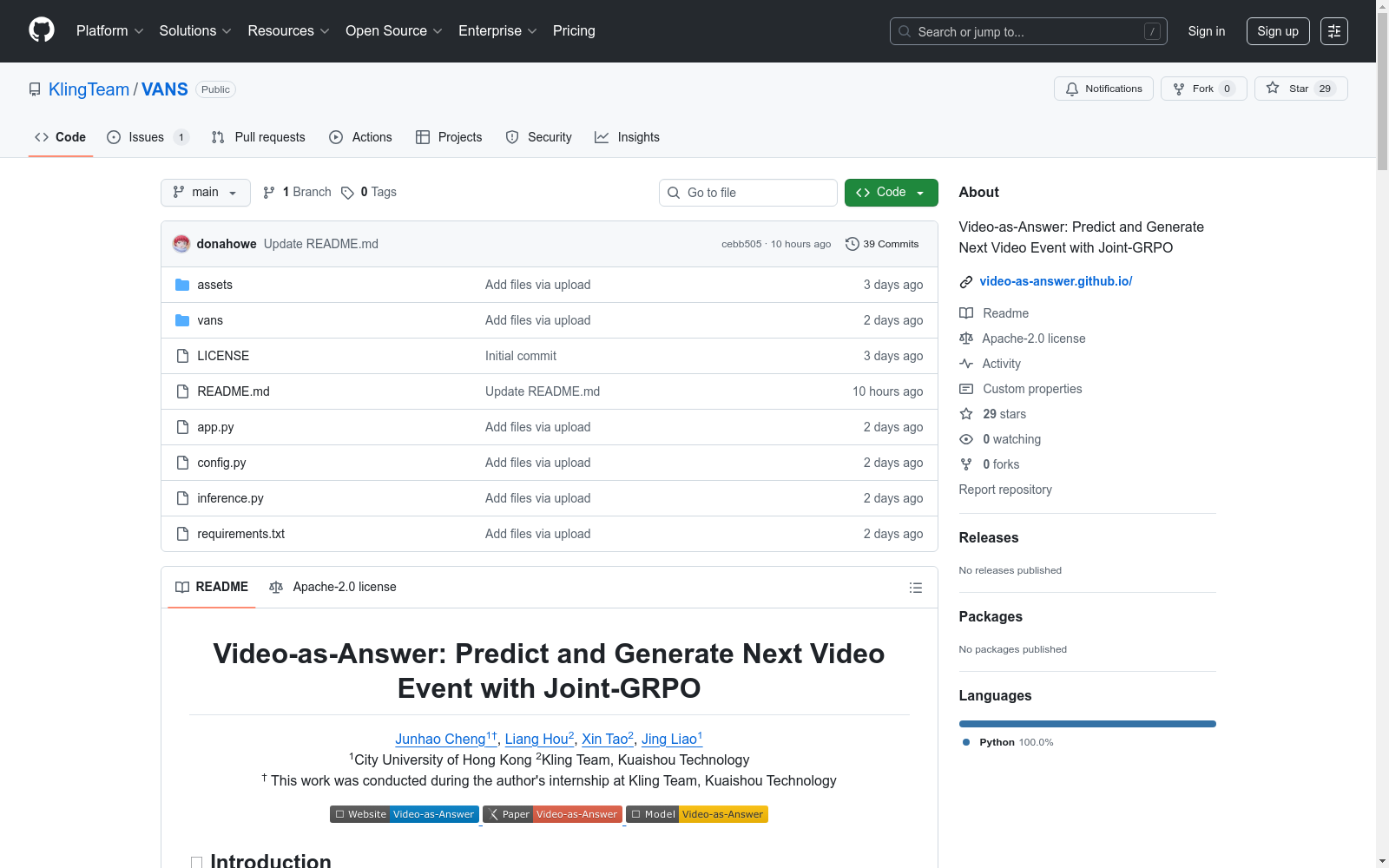Click the donahowe avatar image
Viewport: 1389px width, 868px height.
(181, 244)
